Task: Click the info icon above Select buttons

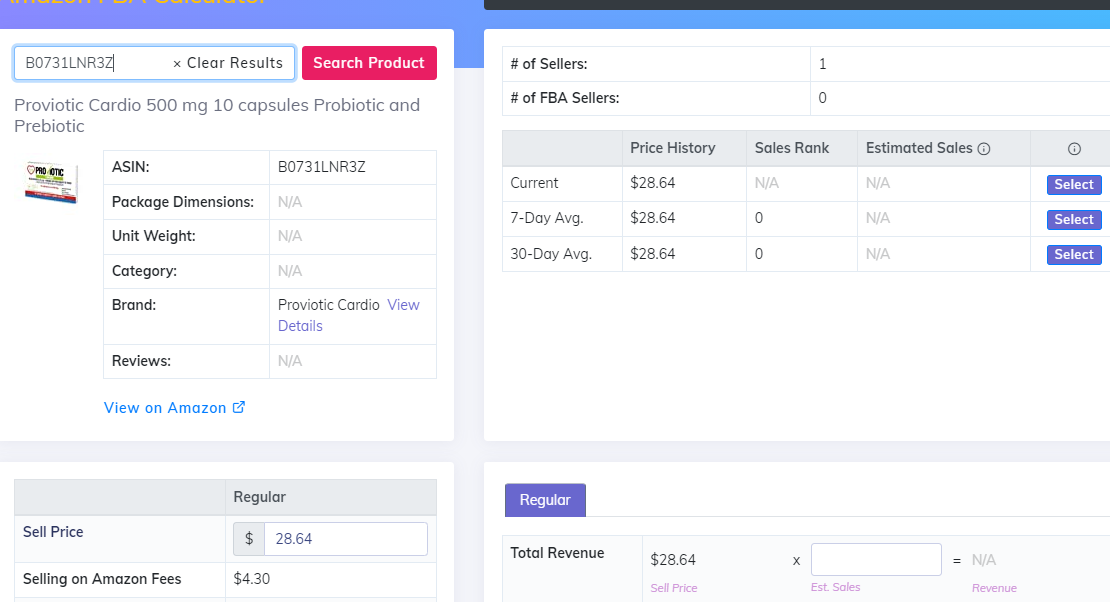Action: [x=1074, y=149]
